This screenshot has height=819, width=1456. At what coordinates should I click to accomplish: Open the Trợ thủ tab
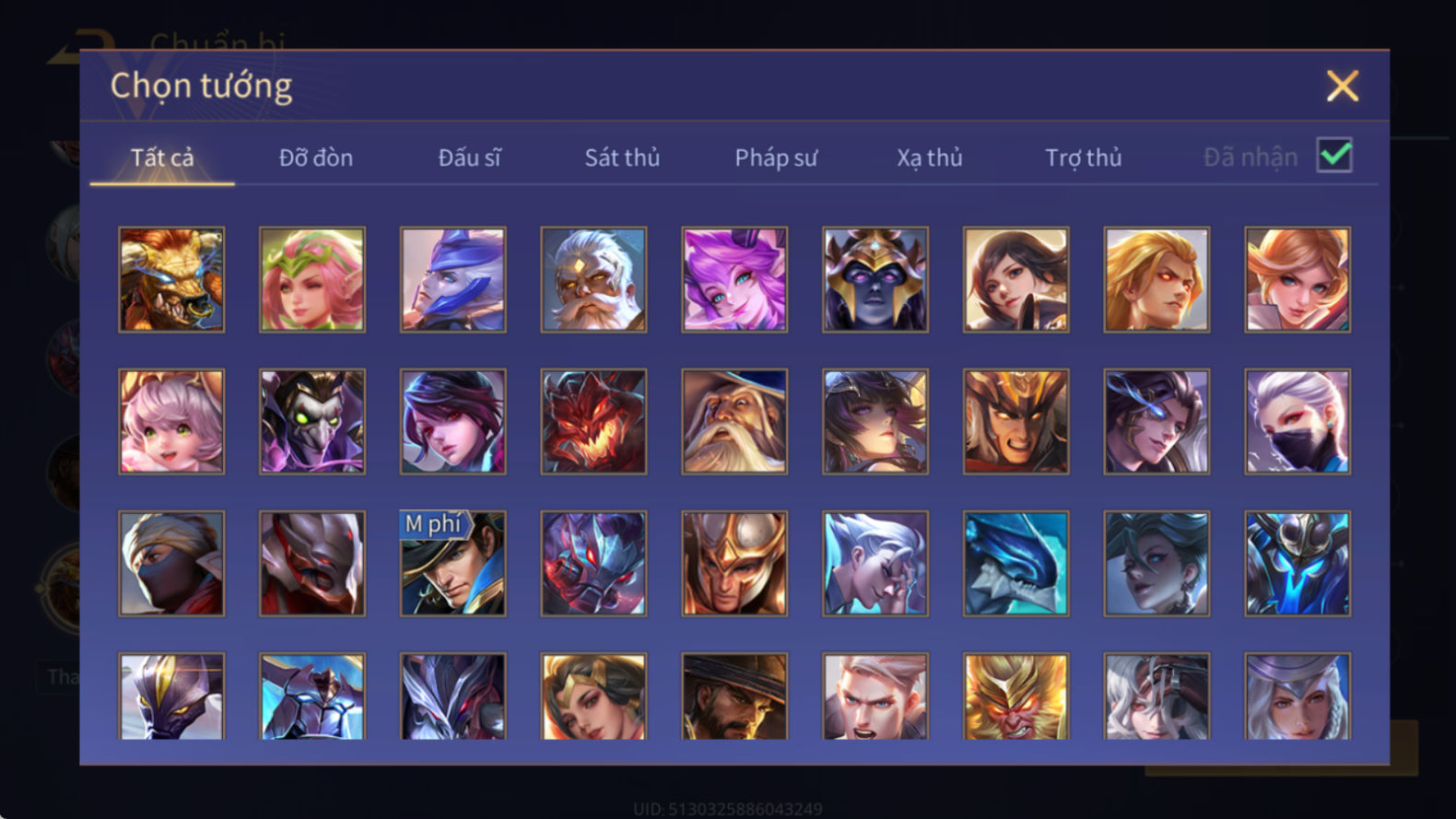click(x=1083, y=158)
